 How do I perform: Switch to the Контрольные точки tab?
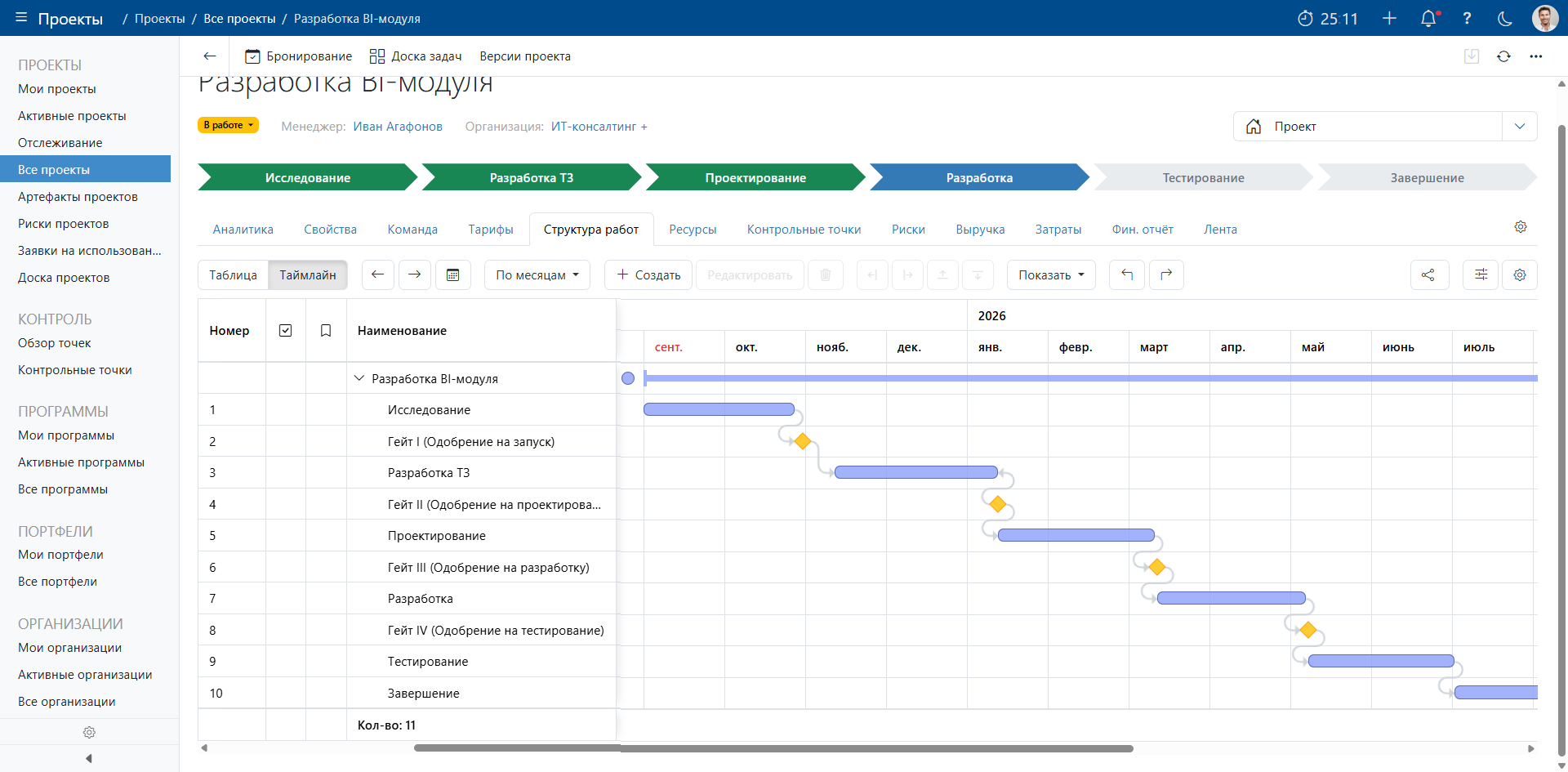[804, 230]
